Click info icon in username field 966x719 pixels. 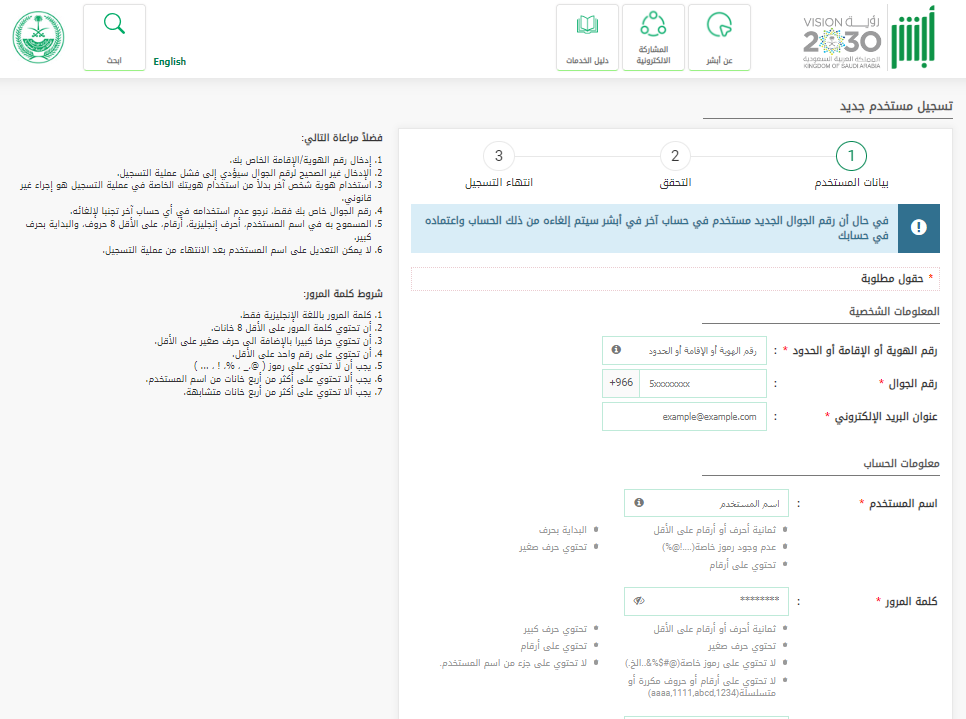[639, 503]
